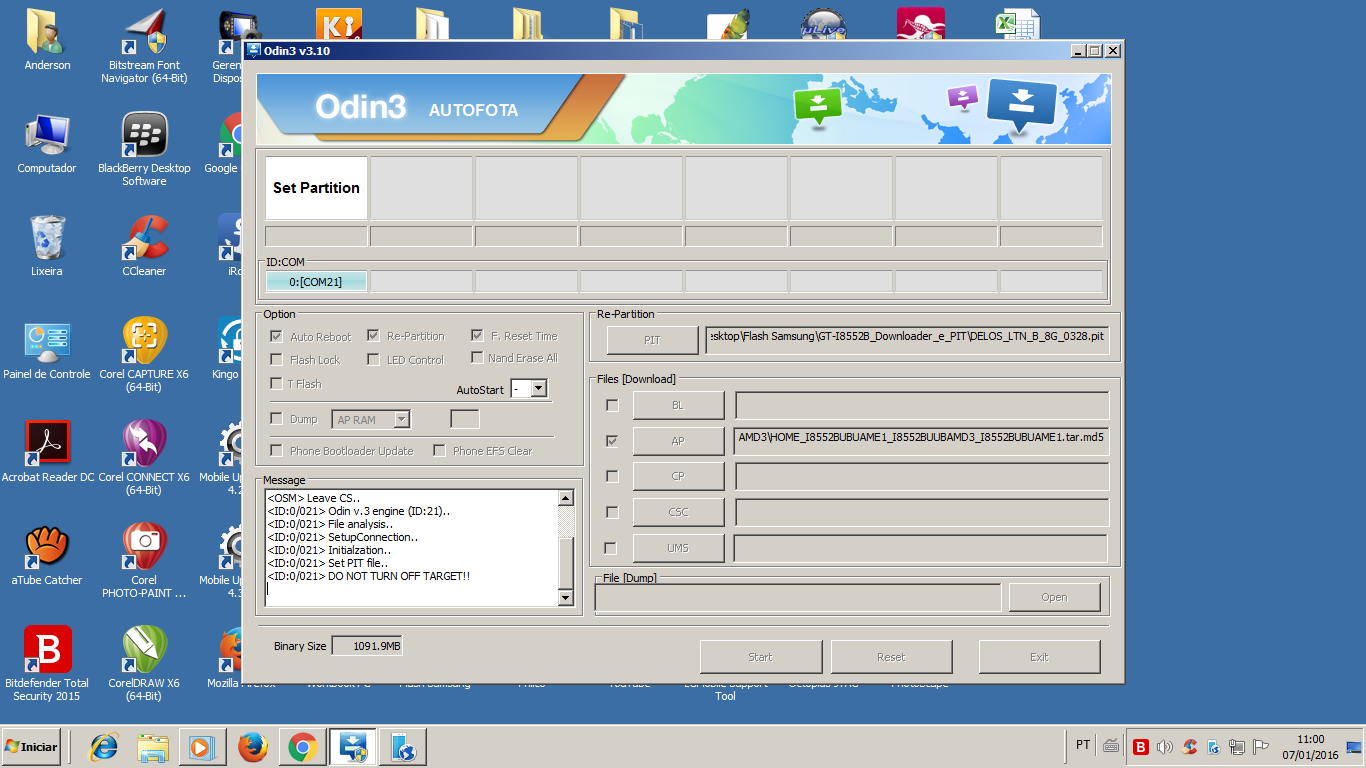Click the PT language indicator
This screenshot has height=768, width=1366.
tap(1083, 745)
